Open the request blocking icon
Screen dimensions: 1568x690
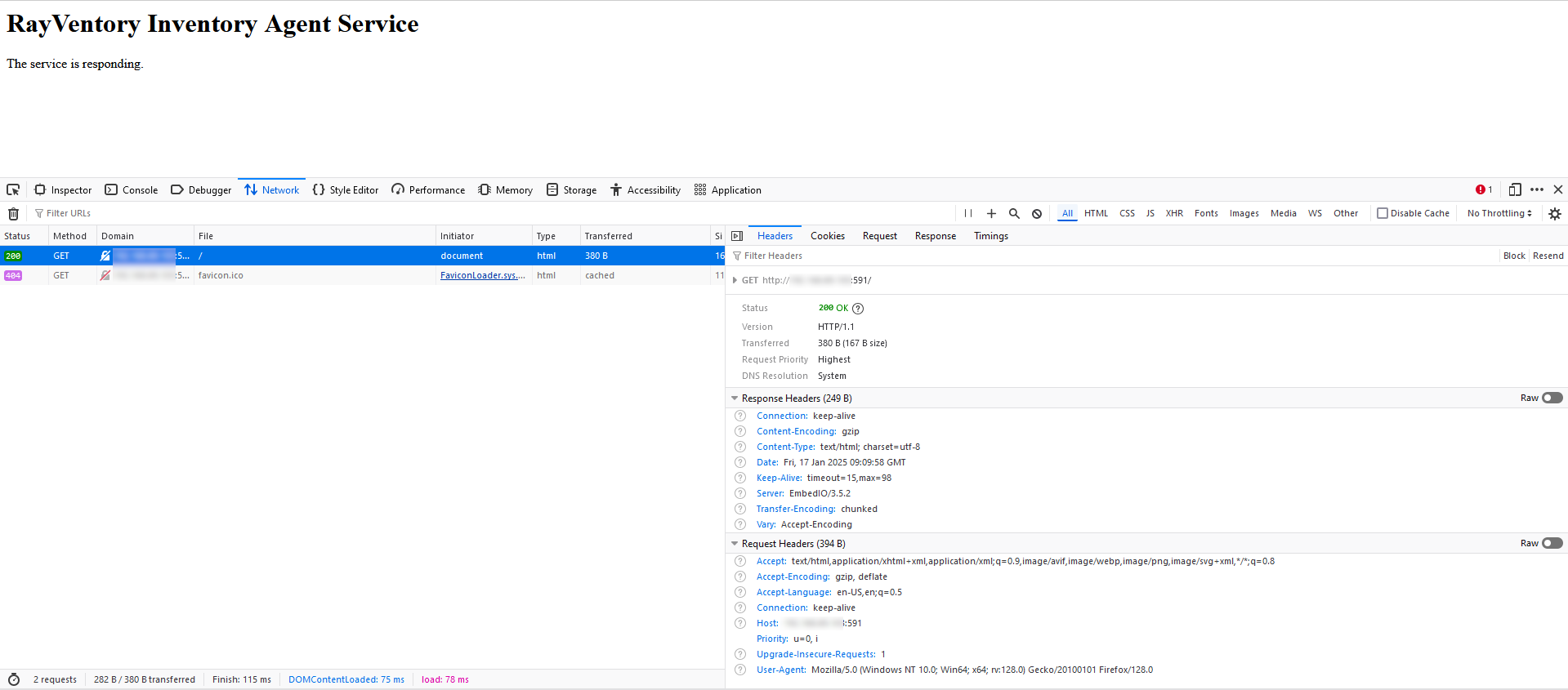pyautogui.click(x=1037, y=214)
